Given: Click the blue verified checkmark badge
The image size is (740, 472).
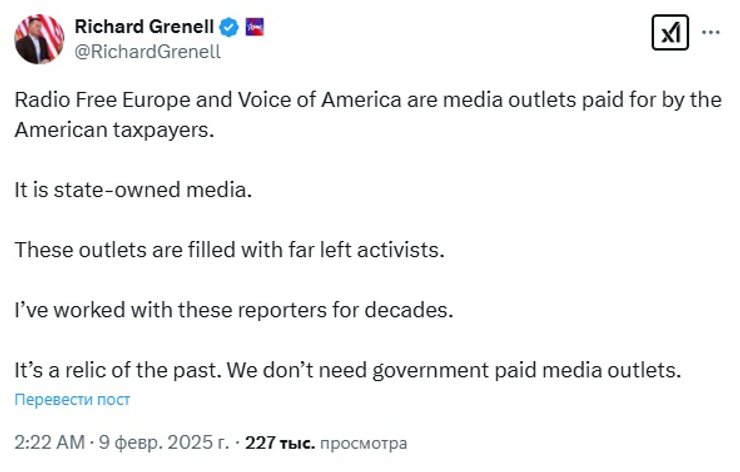Looking at the screenshot, I should [230, 27].
